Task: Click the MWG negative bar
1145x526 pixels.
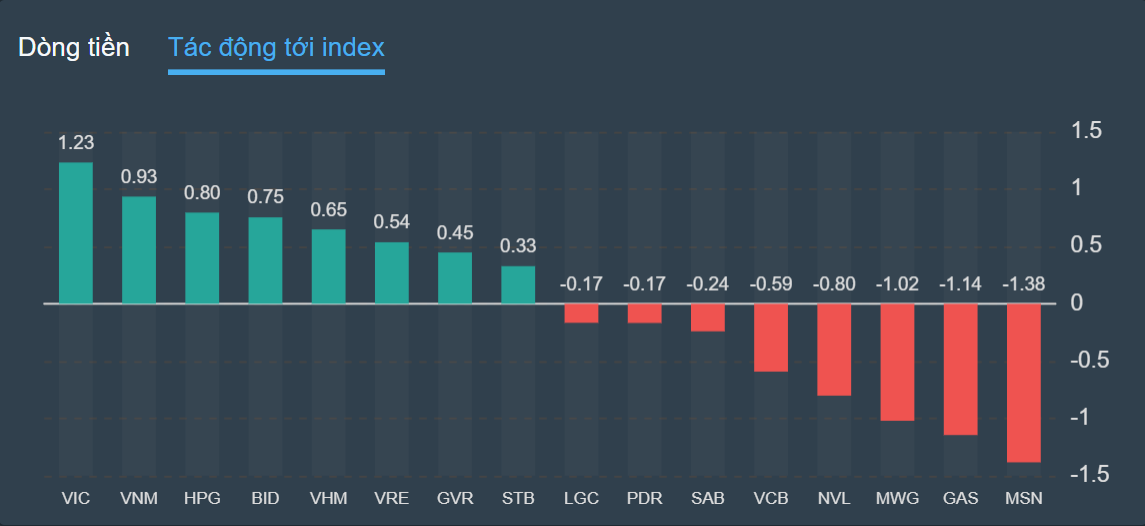Action: point(897,361)
